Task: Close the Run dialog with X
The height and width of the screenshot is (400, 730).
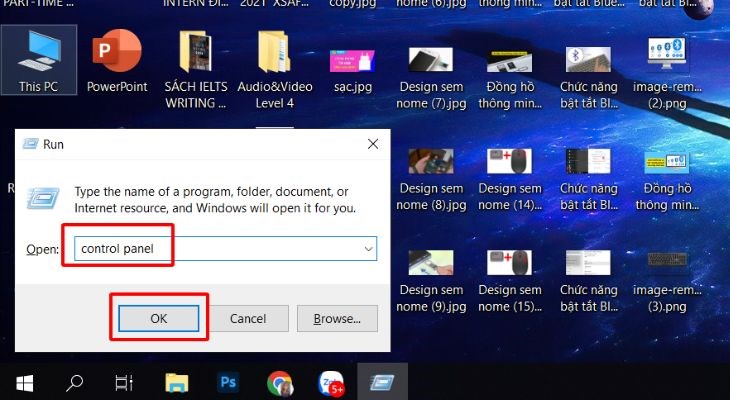Action: pos(373,144)
